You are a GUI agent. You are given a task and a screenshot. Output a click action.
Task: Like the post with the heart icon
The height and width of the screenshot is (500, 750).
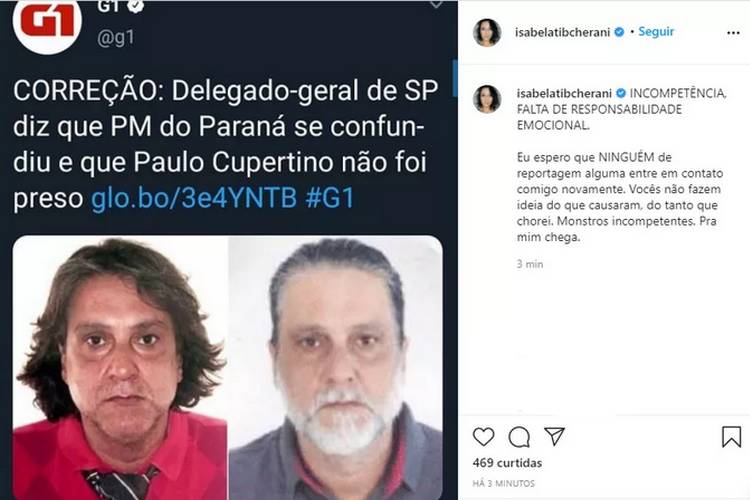pos(483,437)
